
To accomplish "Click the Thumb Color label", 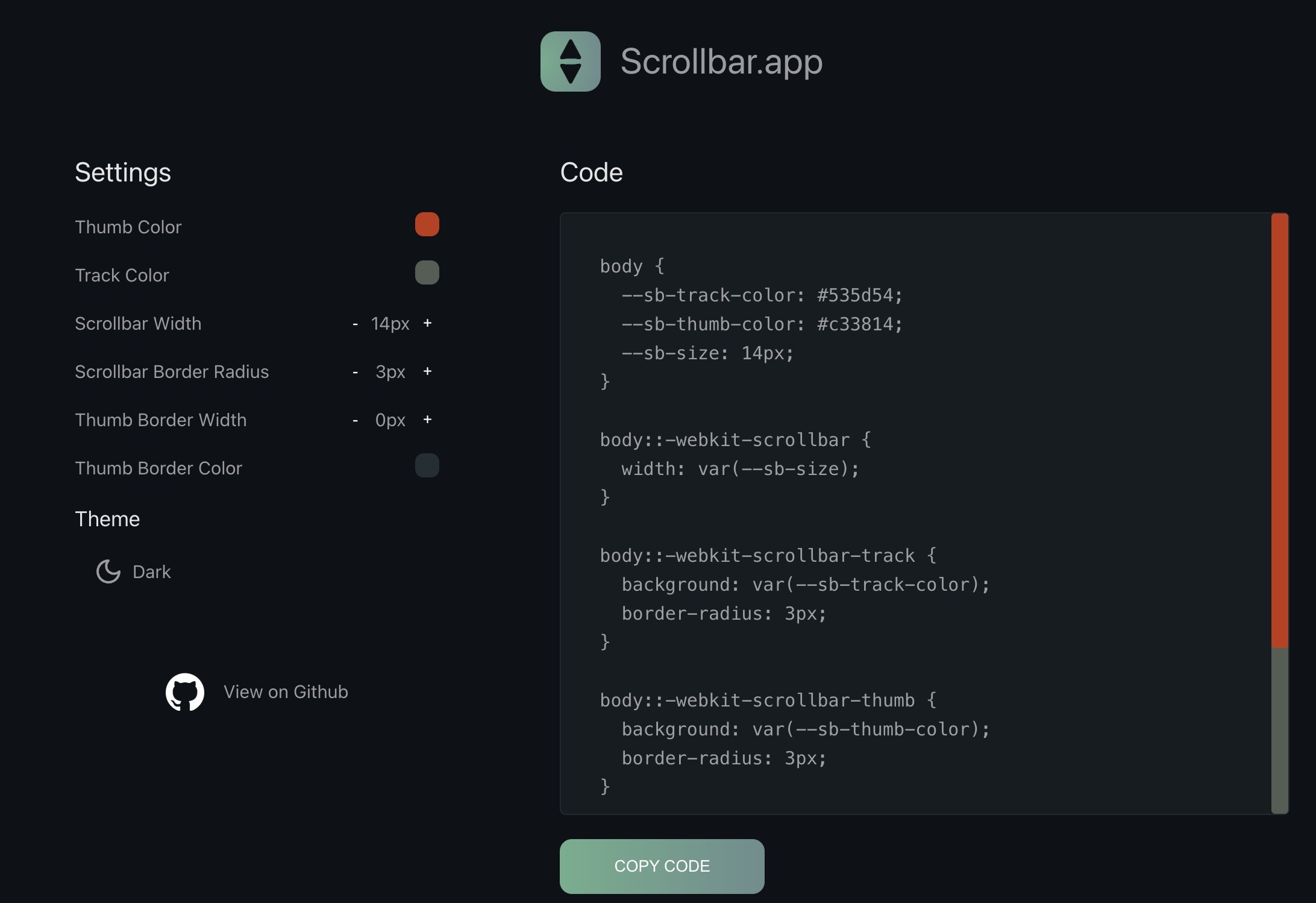I will (x=128, y=227).
